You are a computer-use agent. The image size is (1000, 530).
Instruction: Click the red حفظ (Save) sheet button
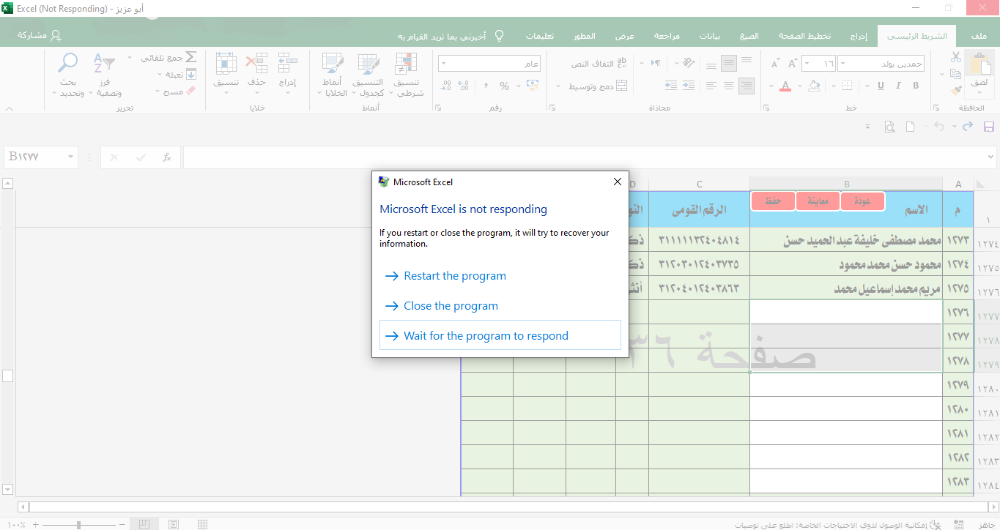774,201
